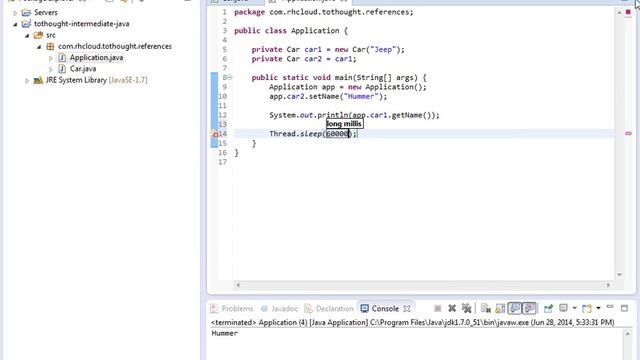Toggle Scroll Lock in the Console toolbar
The width and height of the screenshot is (640, 360).
[x=500, y=309]
